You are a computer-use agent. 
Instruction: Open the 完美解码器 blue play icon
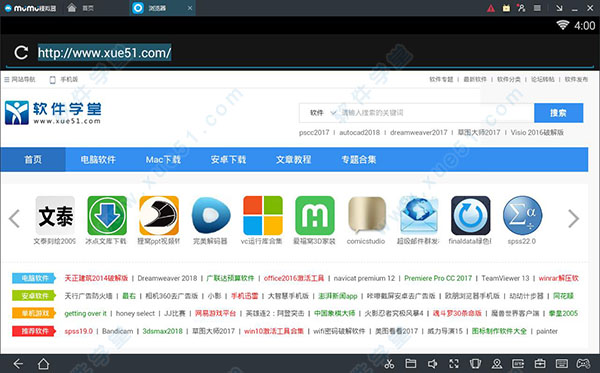211,215
